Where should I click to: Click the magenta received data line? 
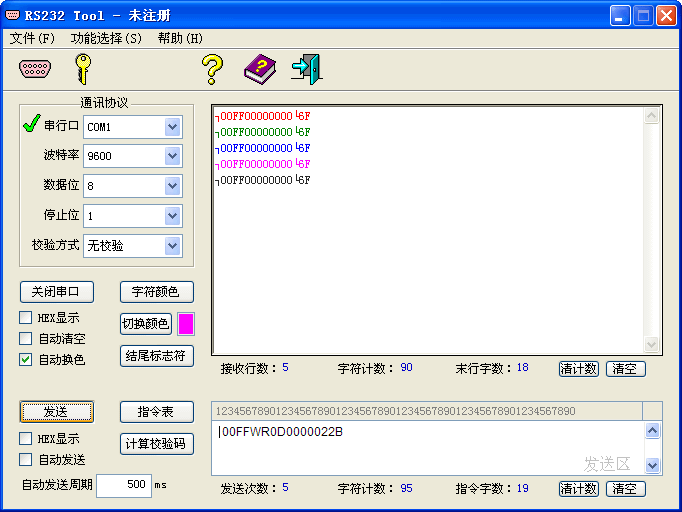pos(263,164)
